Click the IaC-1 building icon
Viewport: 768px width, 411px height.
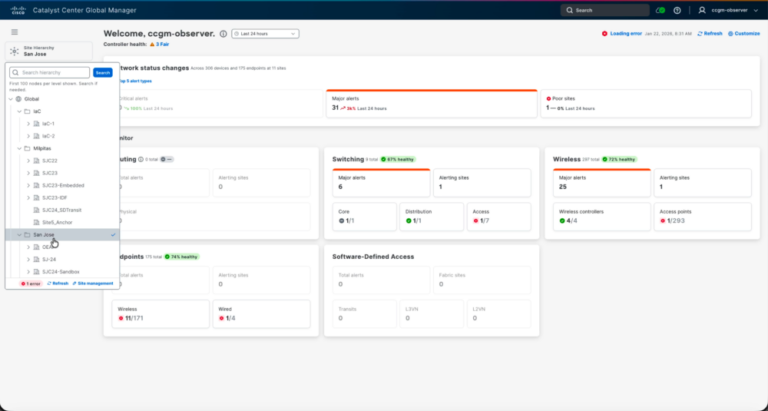(36, 123)
